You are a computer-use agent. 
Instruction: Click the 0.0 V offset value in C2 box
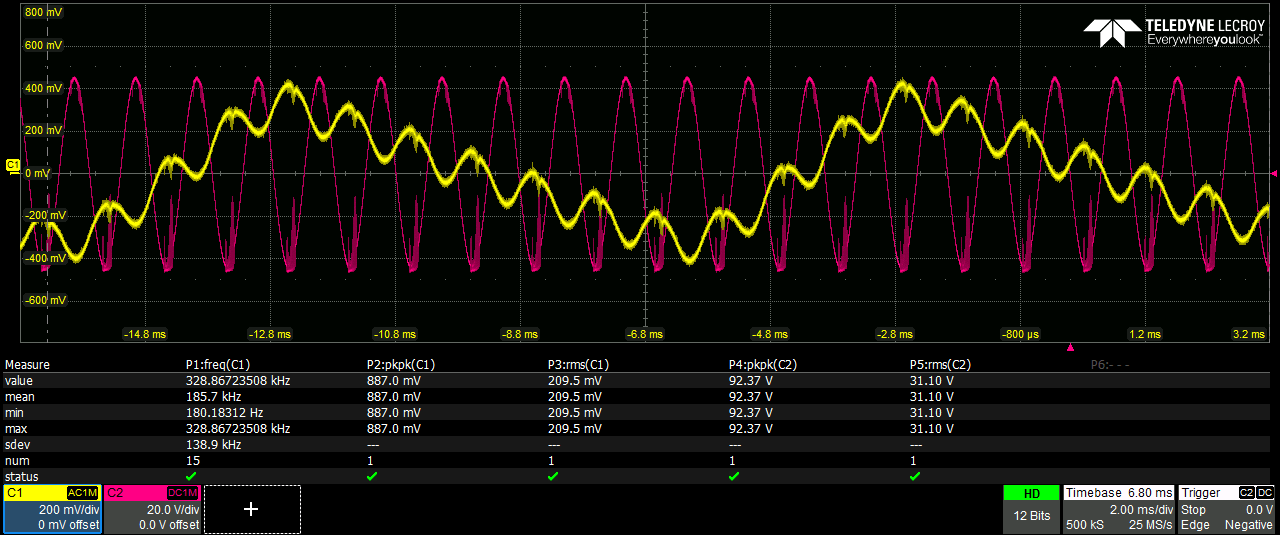[x=169, y=525]
